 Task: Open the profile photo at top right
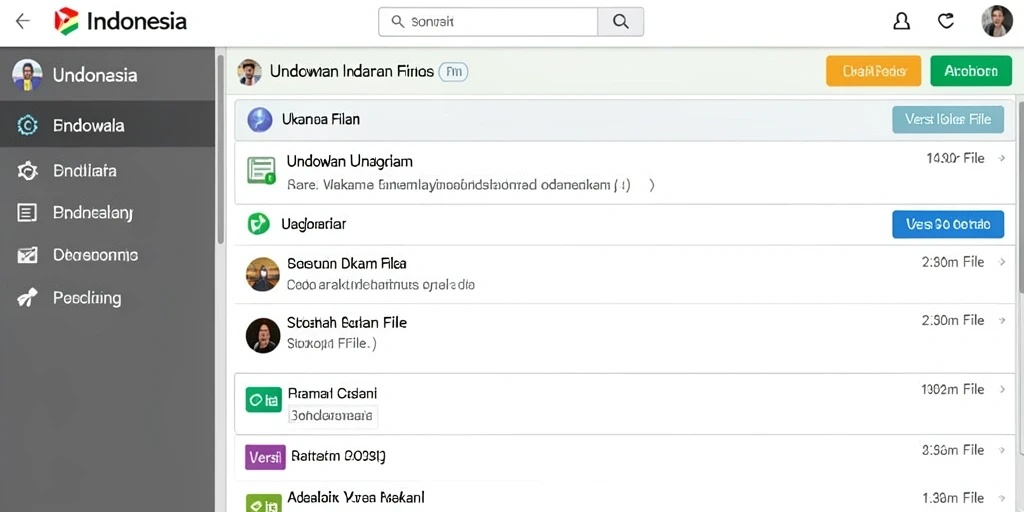[997, 22]
